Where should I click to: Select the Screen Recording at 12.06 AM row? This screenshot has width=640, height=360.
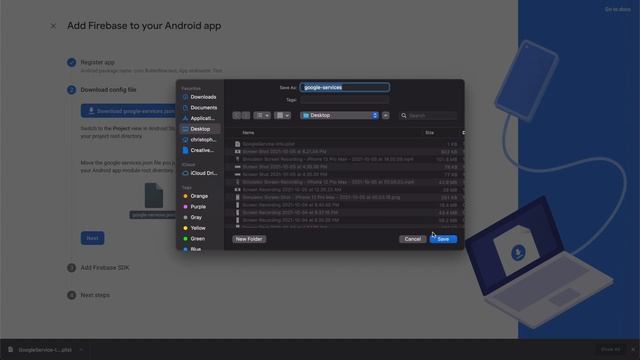(346, 190)
